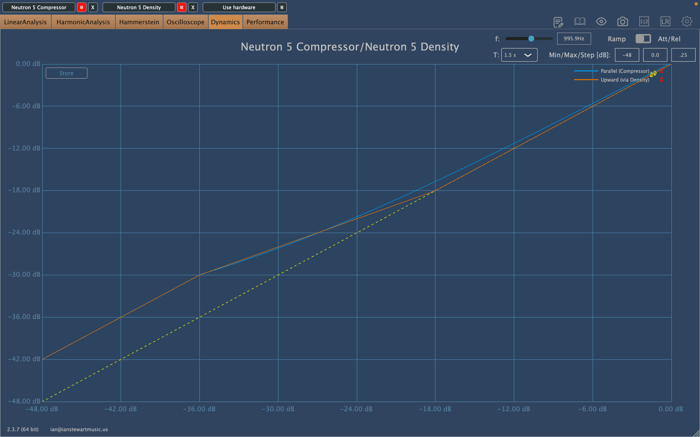Mute Neutron 5 Compressor with red M
Image resolution: width=700 pixels, height=437 pixels.
[82, 7]
